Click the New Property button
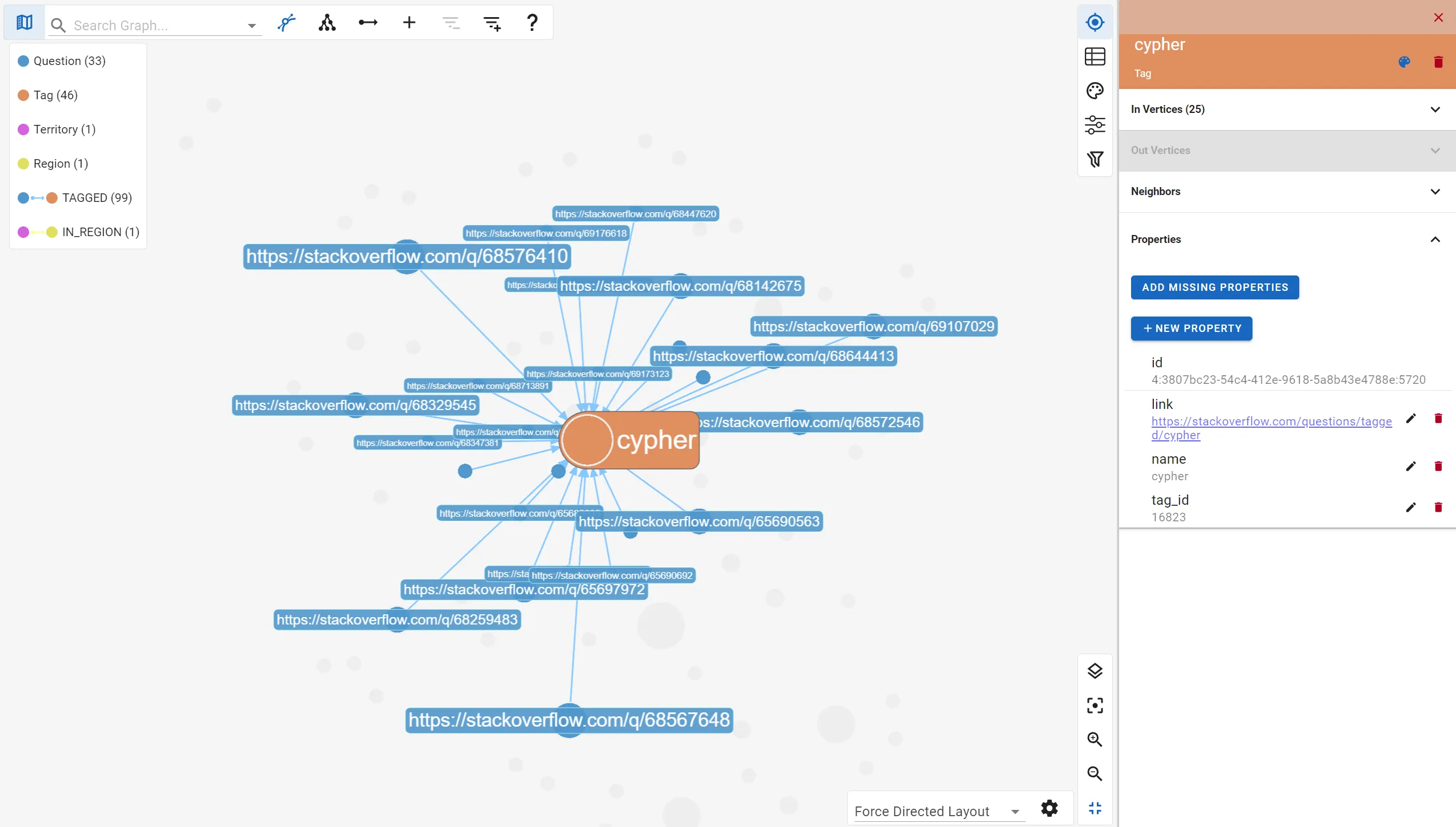This screenshot has height=827, width=1456. click(1191, 329)
